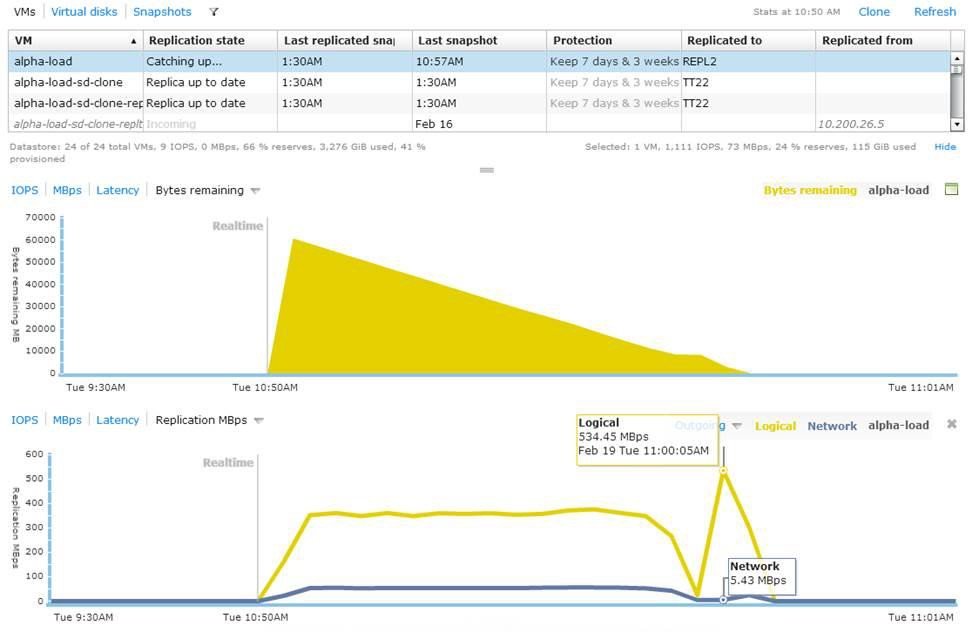Switch to the Snapshots tab
972x632 pixels.
click(162, 12)
